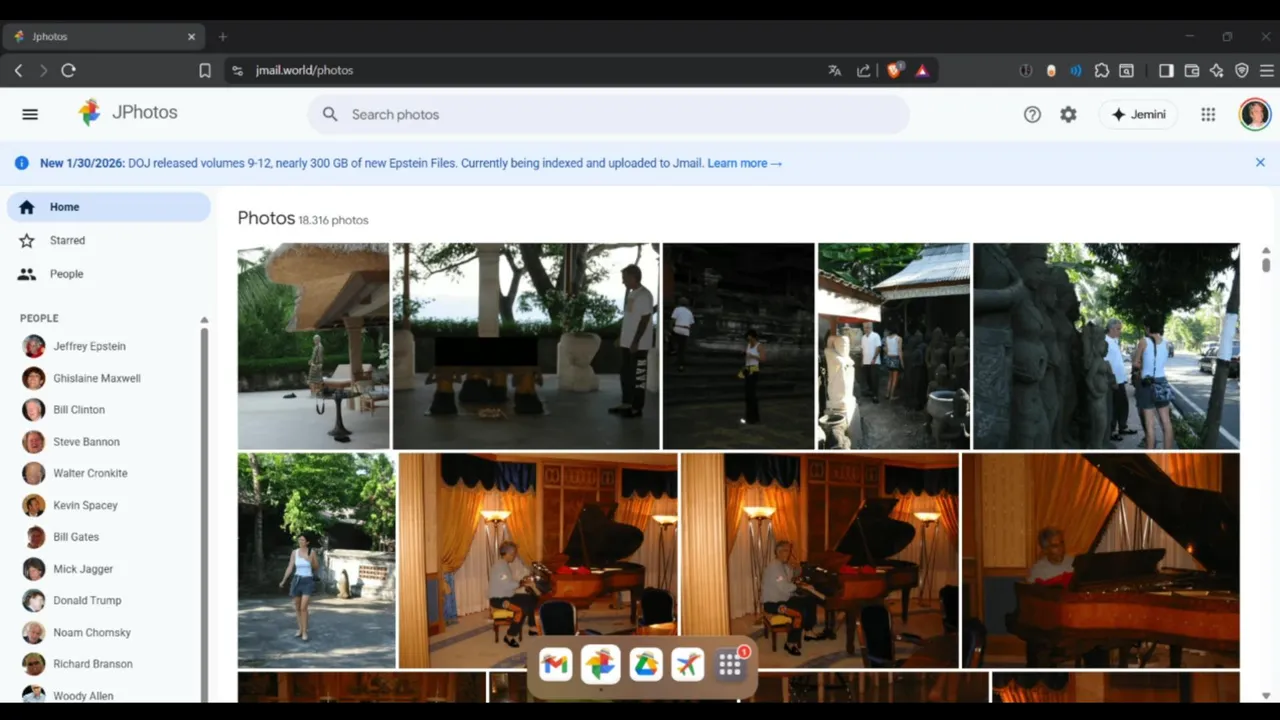Click the down arrow of page scrollbar
The height and width of the screenshot is (720, 1280).
tap(1266, 695)
